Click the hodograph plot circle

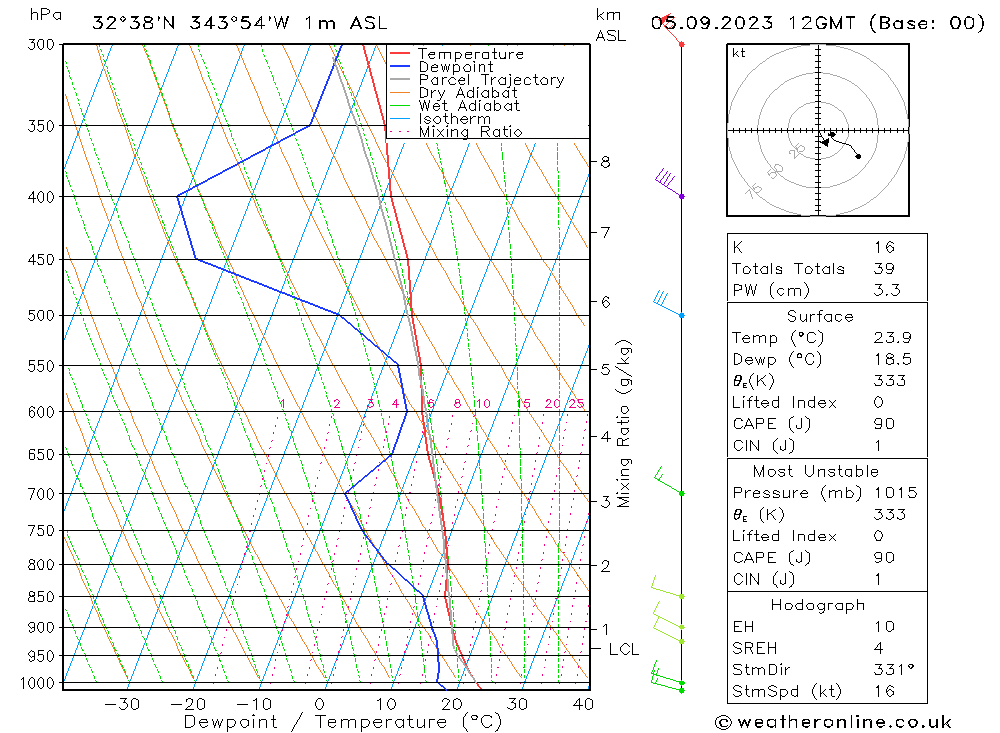[818, 130]
